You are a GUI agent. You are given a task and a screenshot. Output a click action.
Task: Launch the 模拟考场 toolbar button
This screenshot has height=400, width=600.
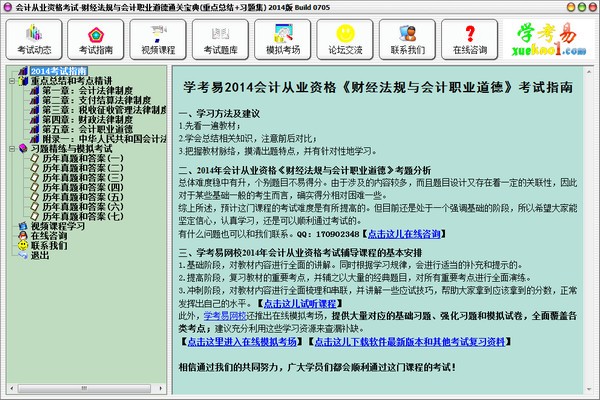pyautogui.click(x=283, y=40)
